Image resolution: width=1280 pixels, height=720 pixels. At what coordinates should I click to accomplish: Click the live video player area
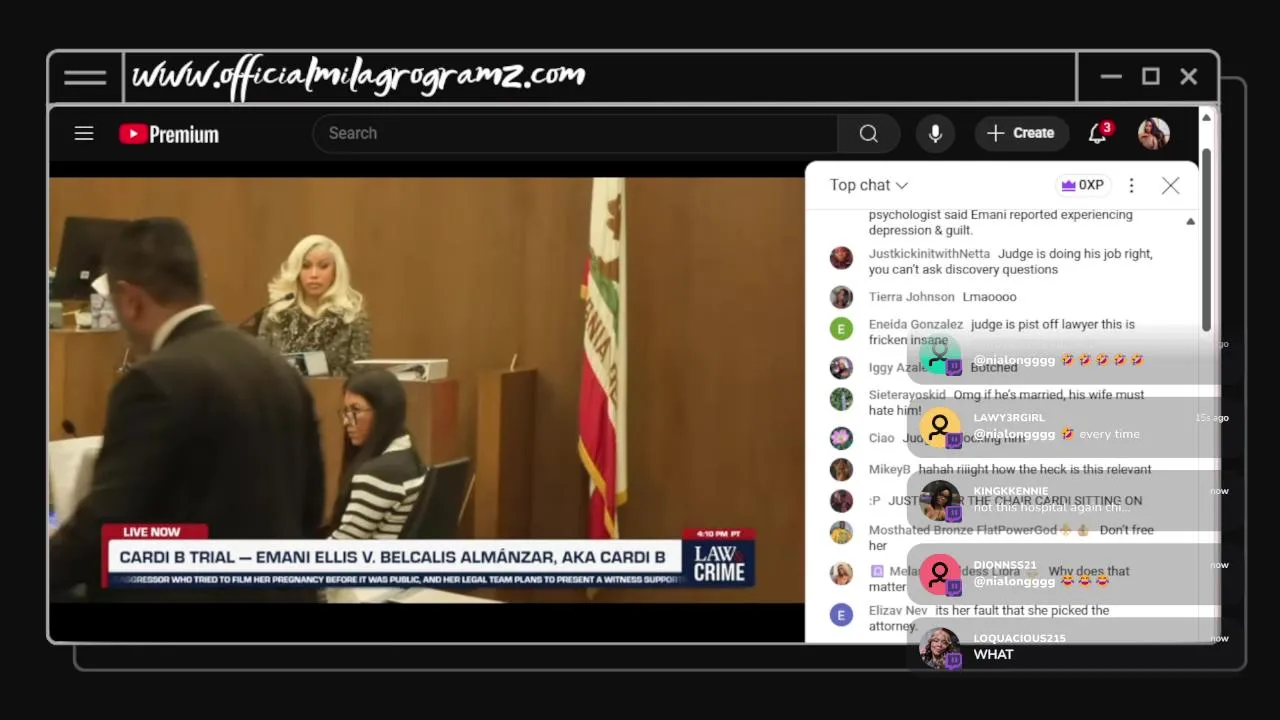click(427, 390)
